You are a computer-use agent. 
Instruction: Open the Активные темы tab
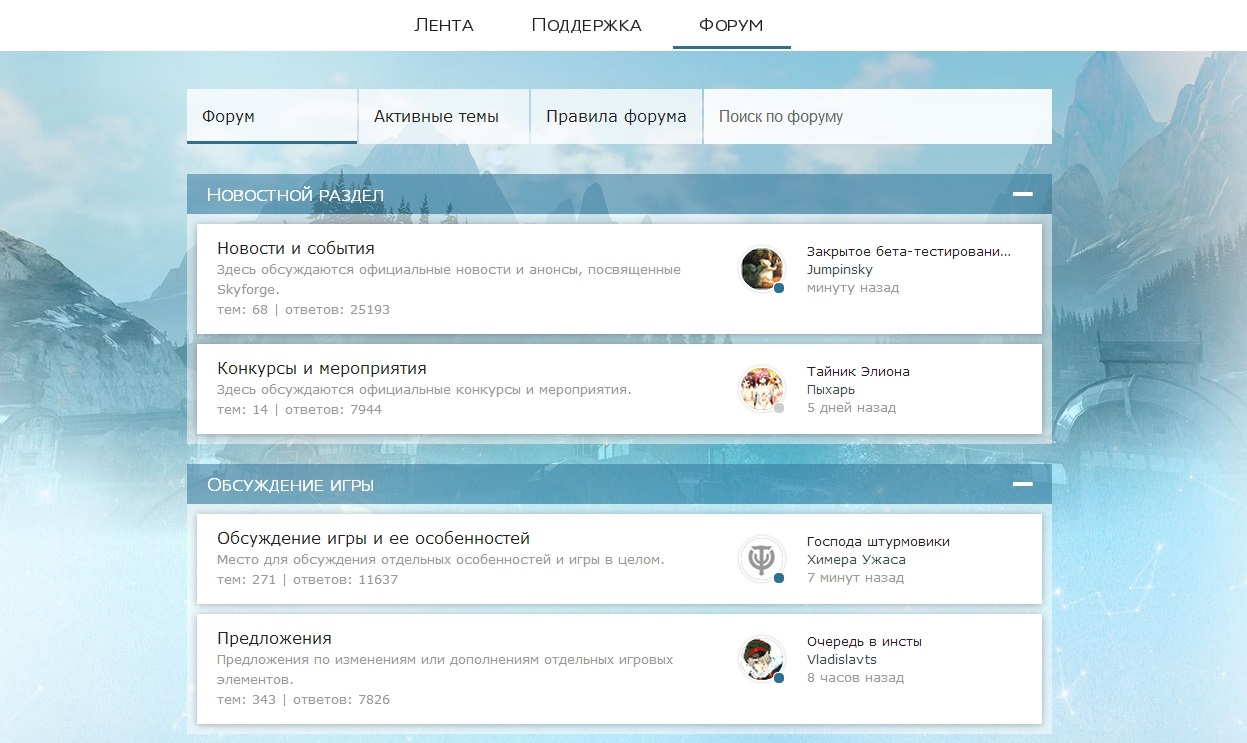pos(444,116)
